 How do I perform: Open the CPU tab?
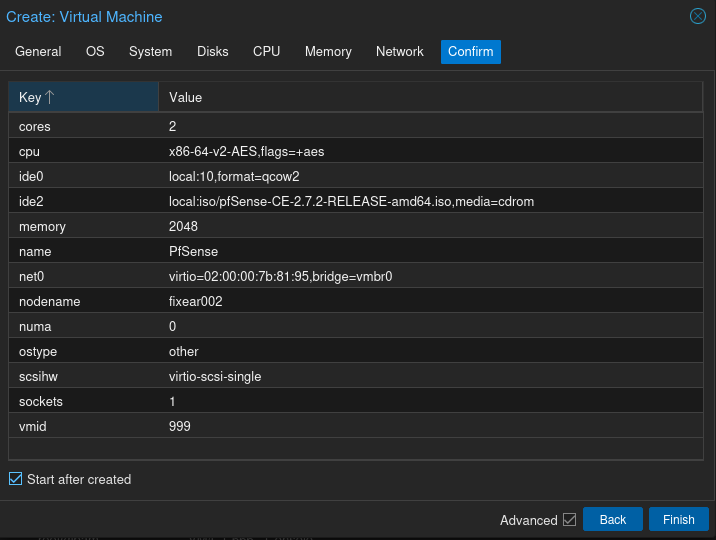(x=266, y=52)
